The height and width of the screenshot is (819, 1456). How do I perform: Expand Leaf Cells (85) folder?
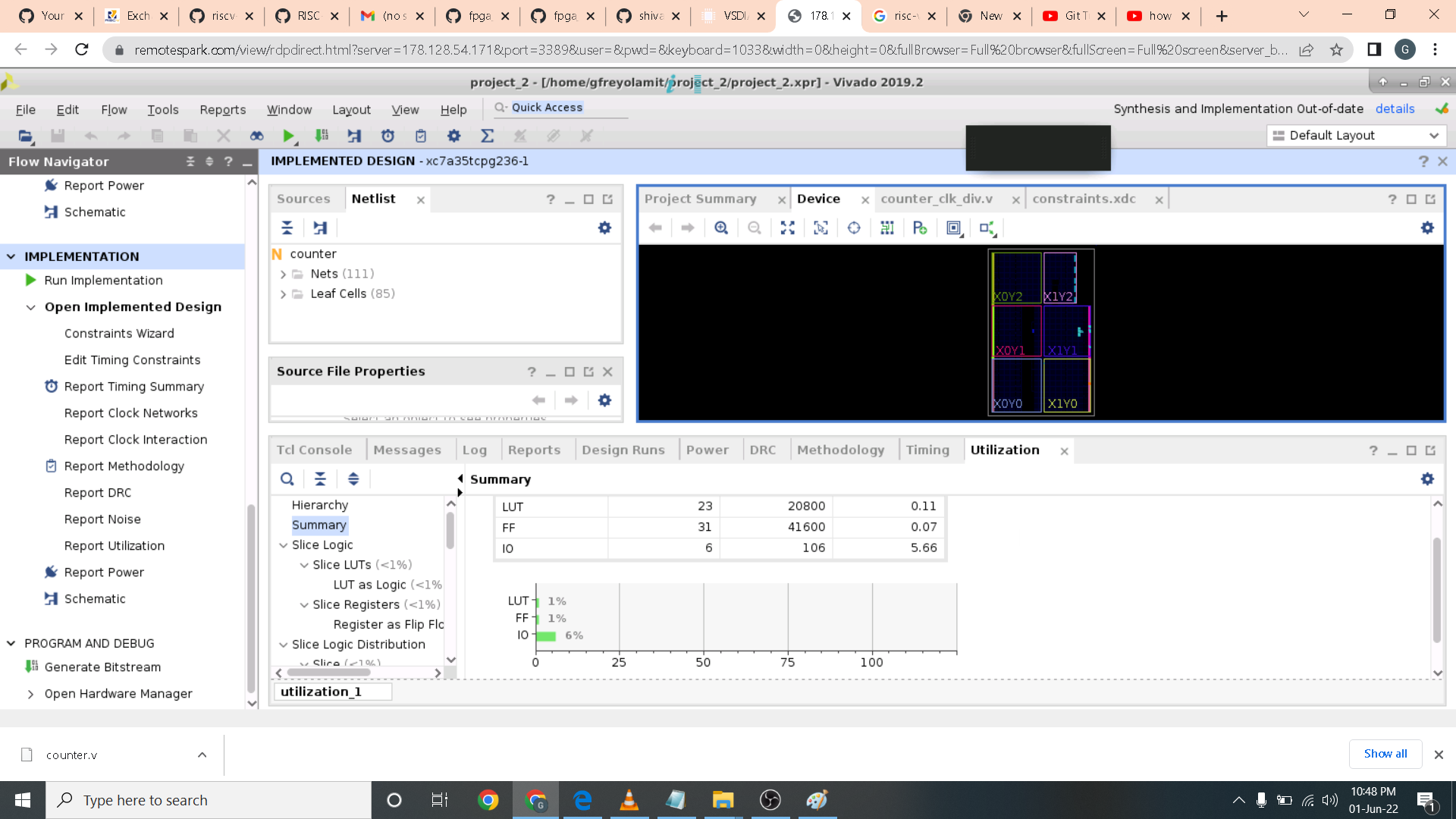pos(283,294)
